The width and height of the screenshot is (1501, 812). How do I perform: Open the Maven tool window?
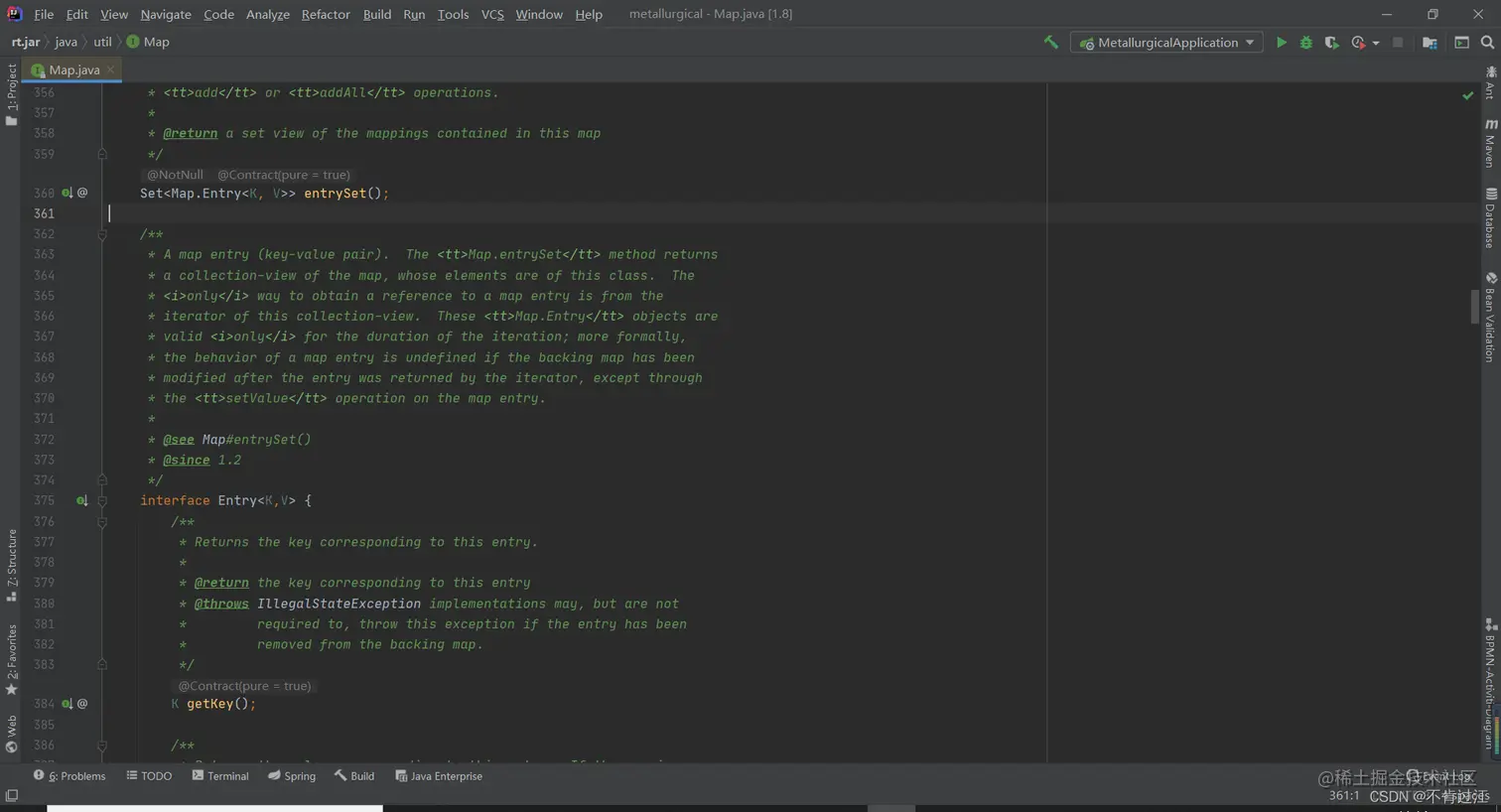click(1490, 143)
